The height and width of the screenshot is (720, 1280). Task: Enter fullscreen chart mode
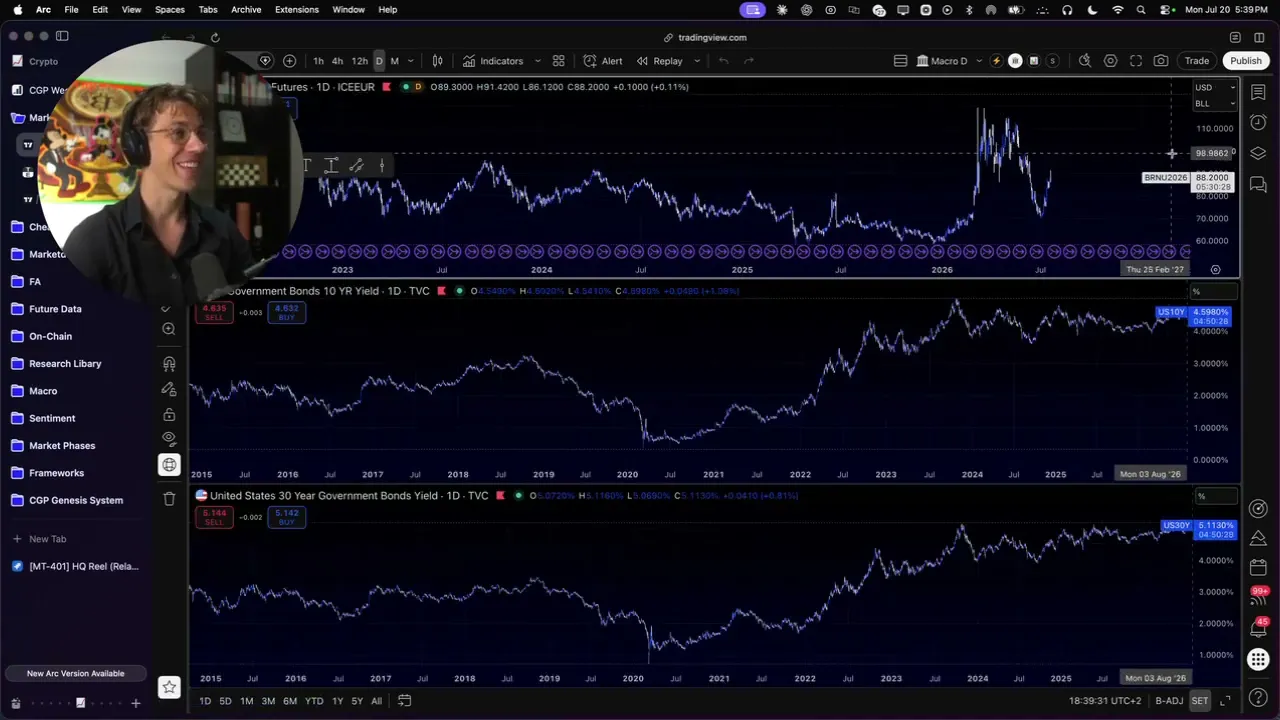1136,61
